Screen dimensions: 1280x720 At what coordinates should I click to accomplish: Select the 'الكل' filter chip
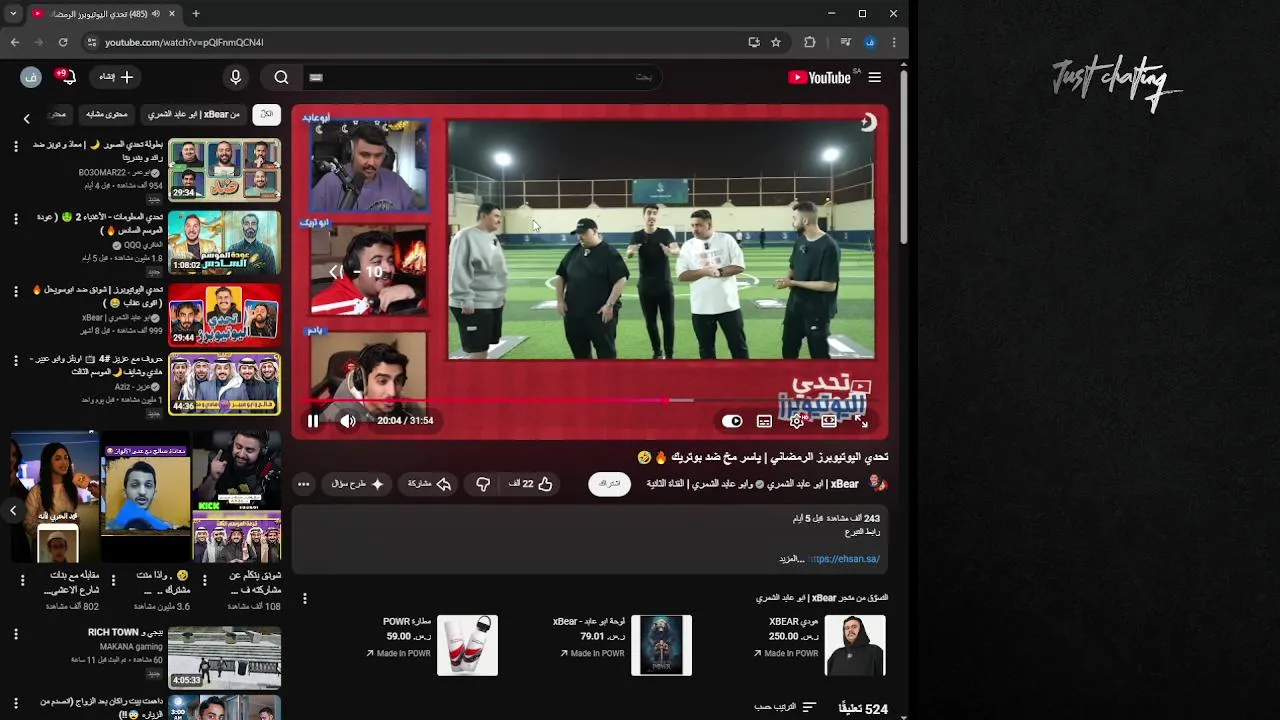266,115
